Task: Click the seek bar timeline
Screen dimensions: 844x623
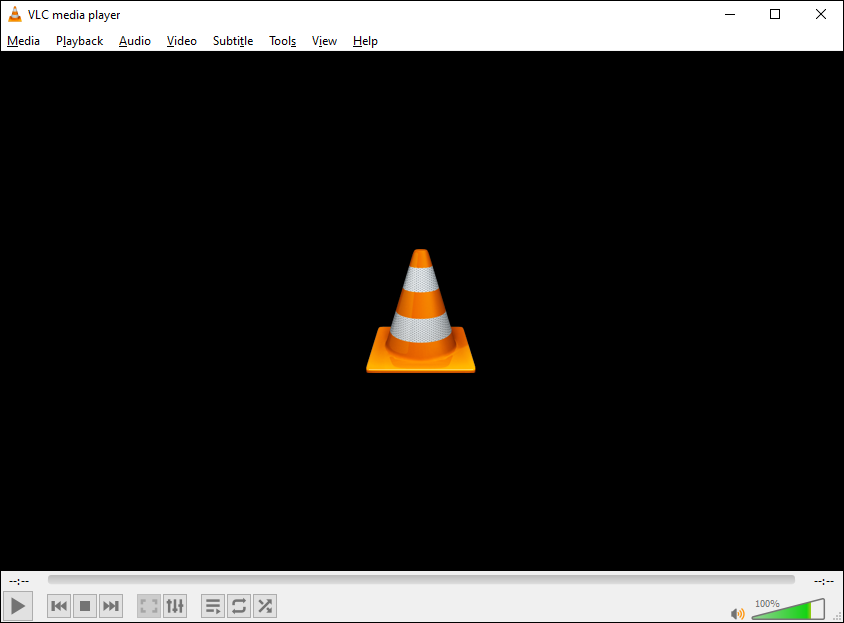Action: [x=420, y=579]
